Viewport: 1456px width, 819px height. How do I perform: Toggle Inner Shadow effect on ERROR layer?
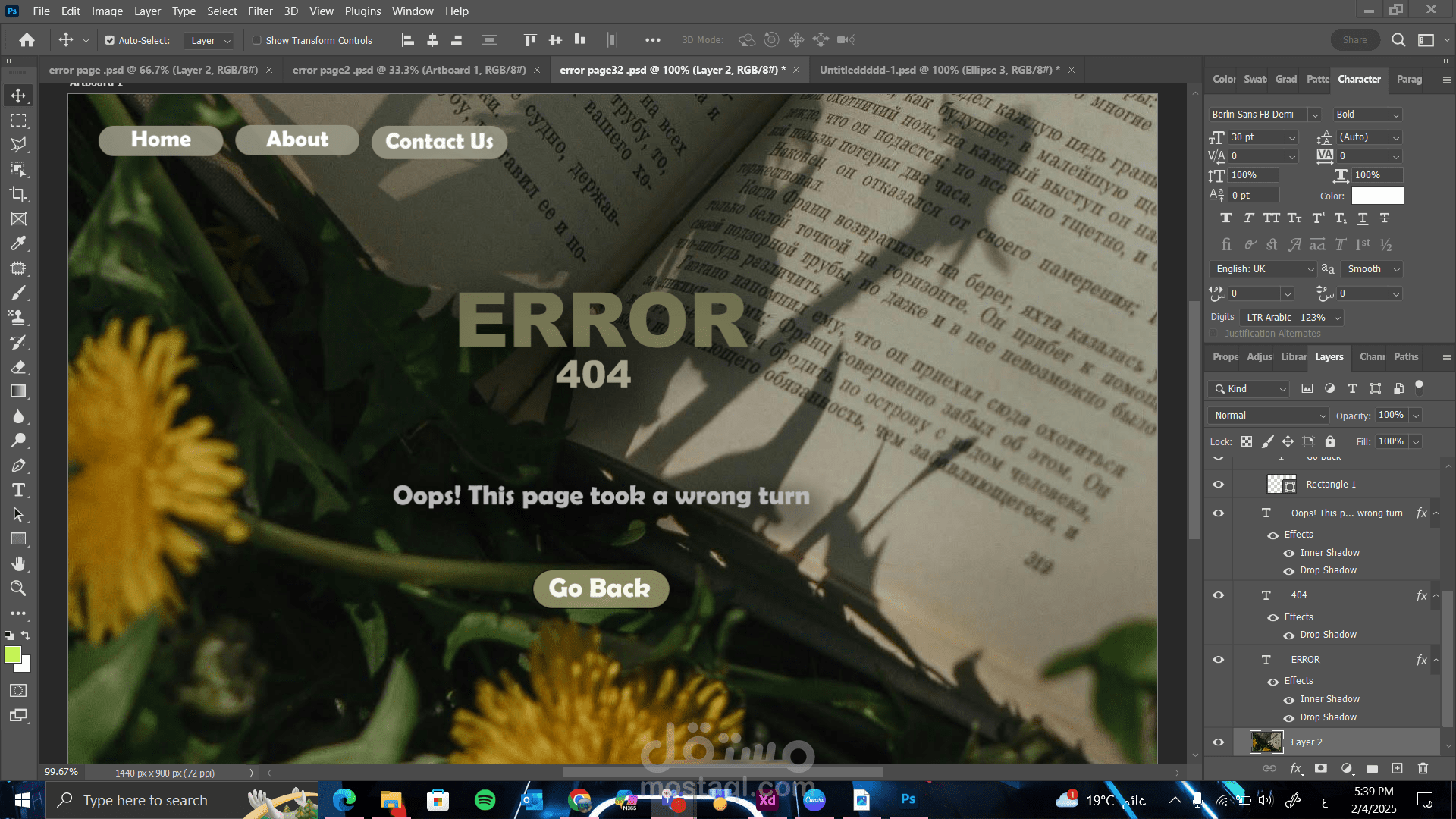pos(1288,700)
